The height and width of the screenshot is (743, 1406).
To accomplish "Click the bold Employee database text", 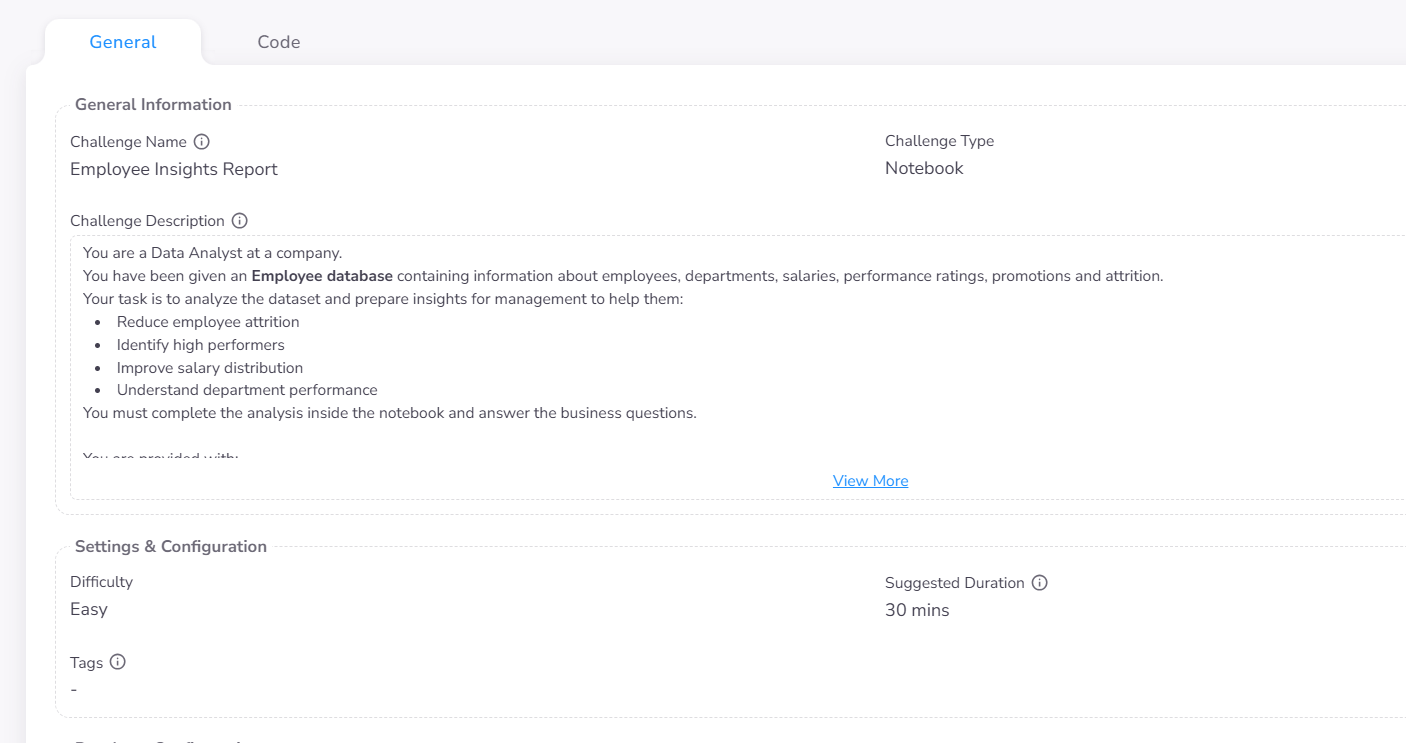I will tap(322, 276).
